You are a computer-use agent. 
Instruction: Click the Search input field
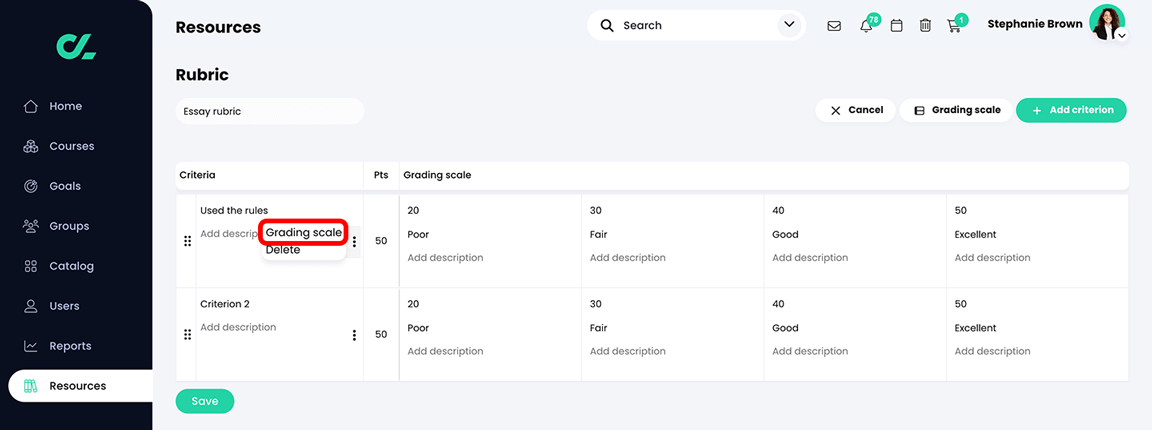694,25
